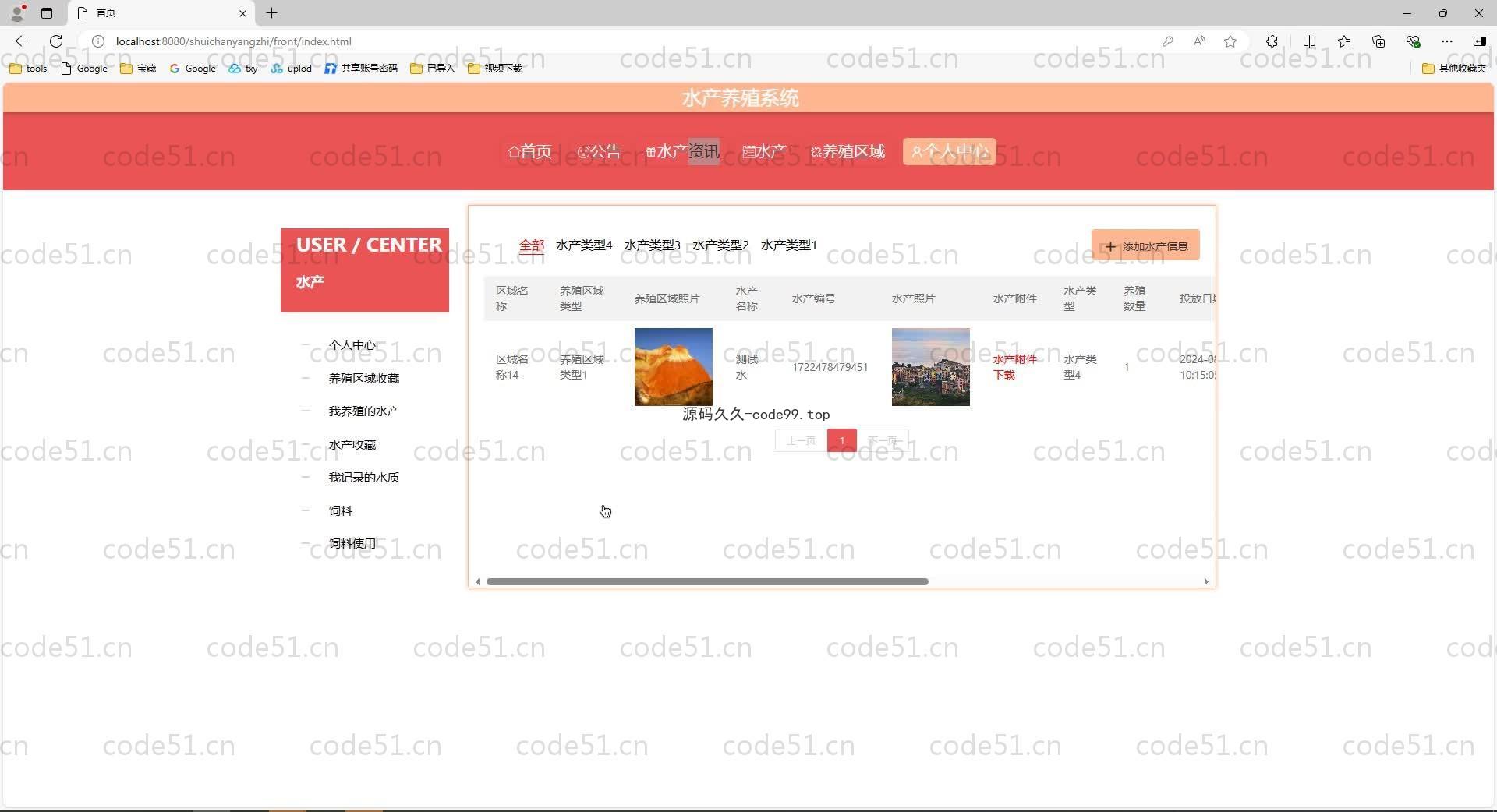Click the 添加水产信息 button
The width and height of the screenshot is (1497, 812).
pyautogui.click(x=1145, y=245)
